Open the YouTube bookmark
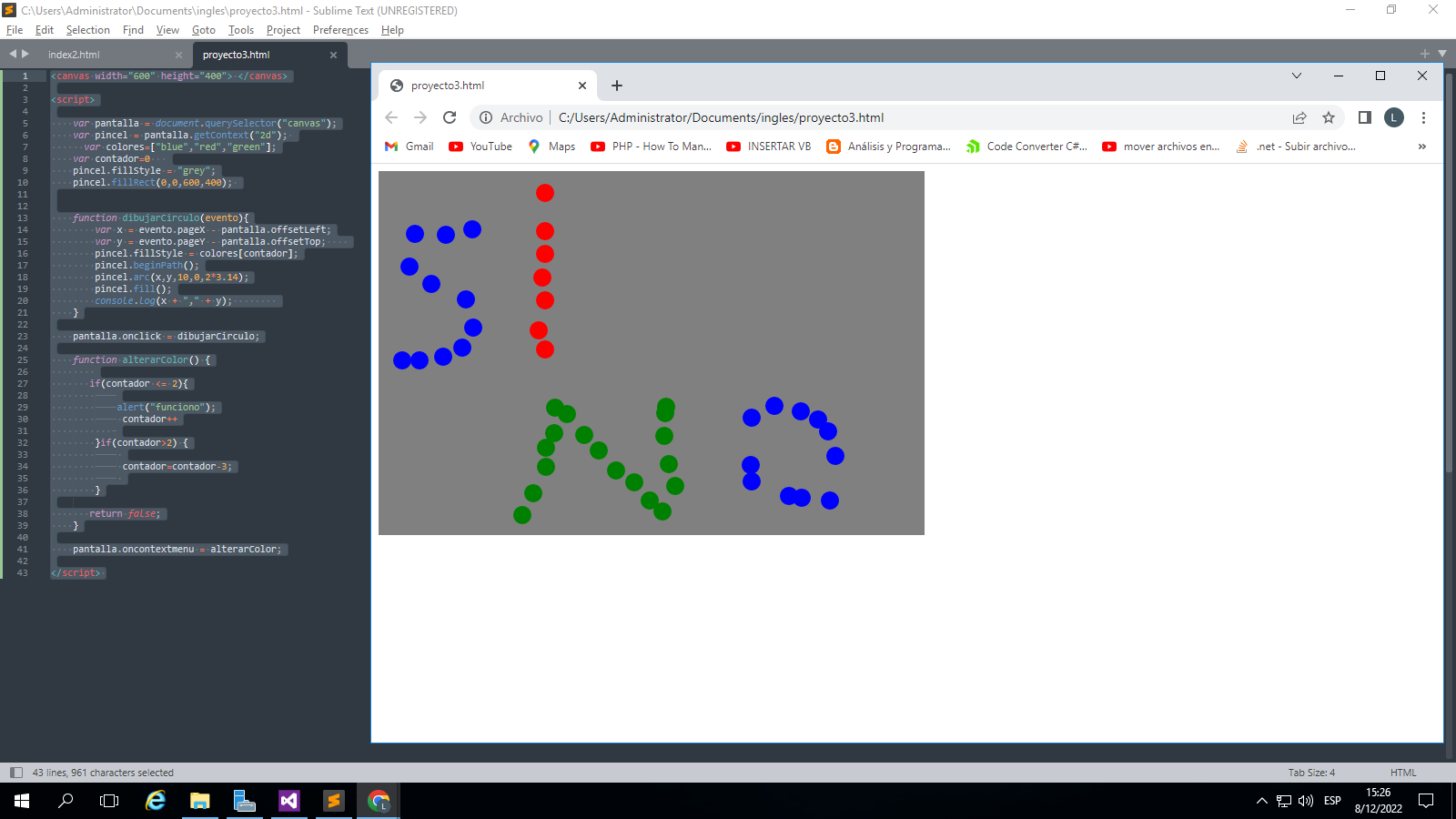Image resolution: width=1456 pixels, height=819 pixels. (480, 147)
